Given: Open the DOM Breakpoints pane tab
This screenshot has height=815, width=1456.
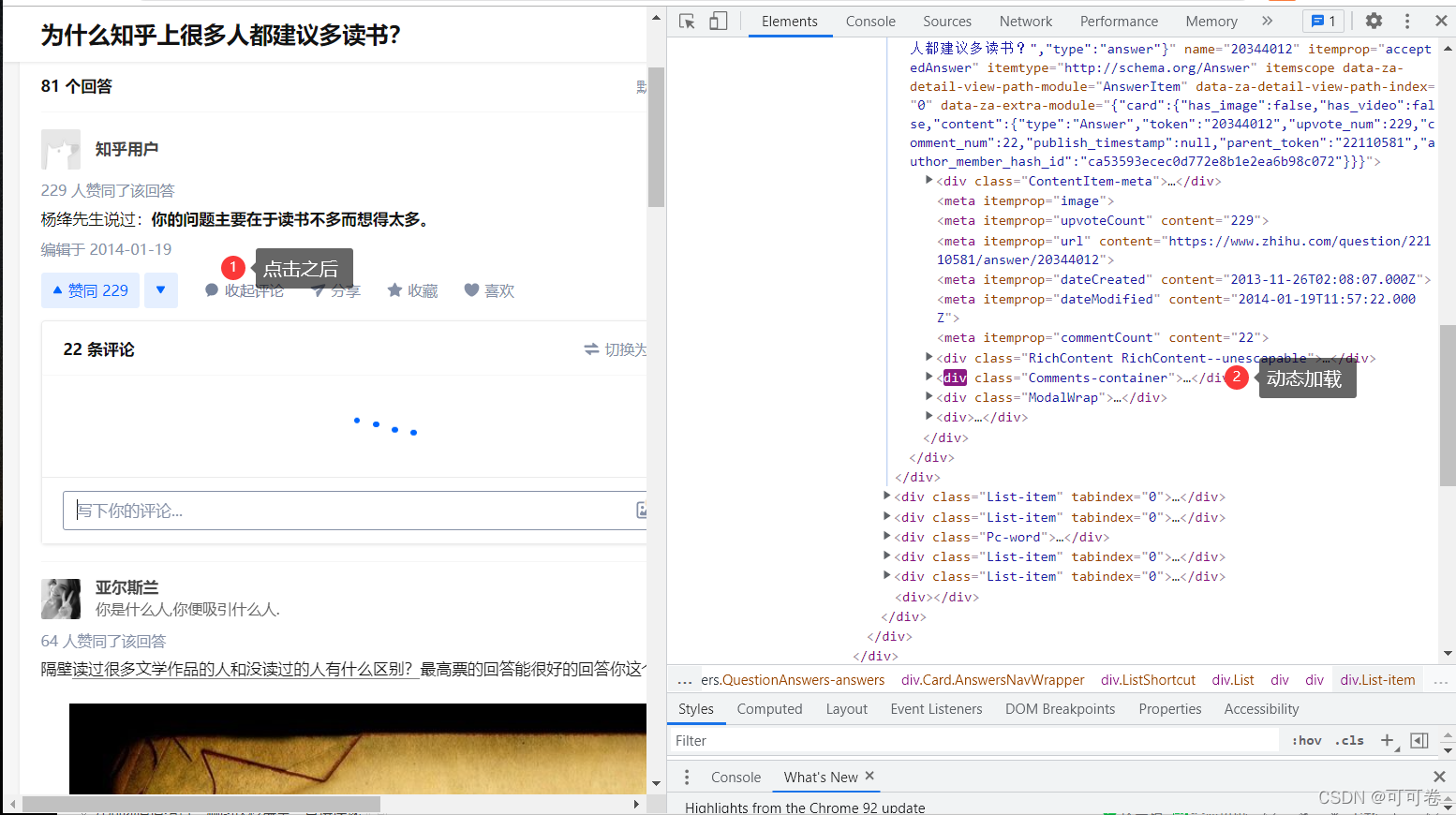Looking at the screenshot, I should (x=1060, y=709).
